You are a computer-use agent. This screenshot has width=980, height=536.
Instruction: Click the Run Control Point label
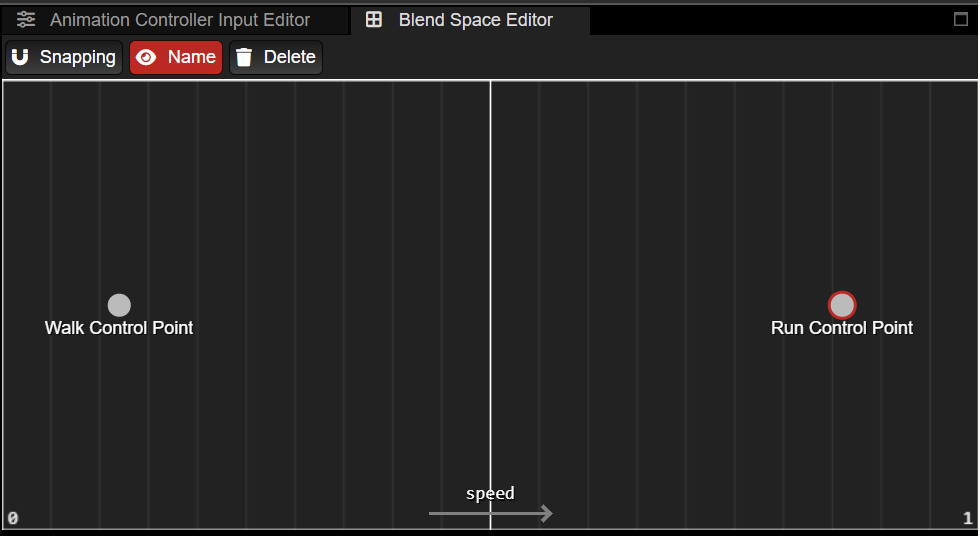tap(842, 328)
